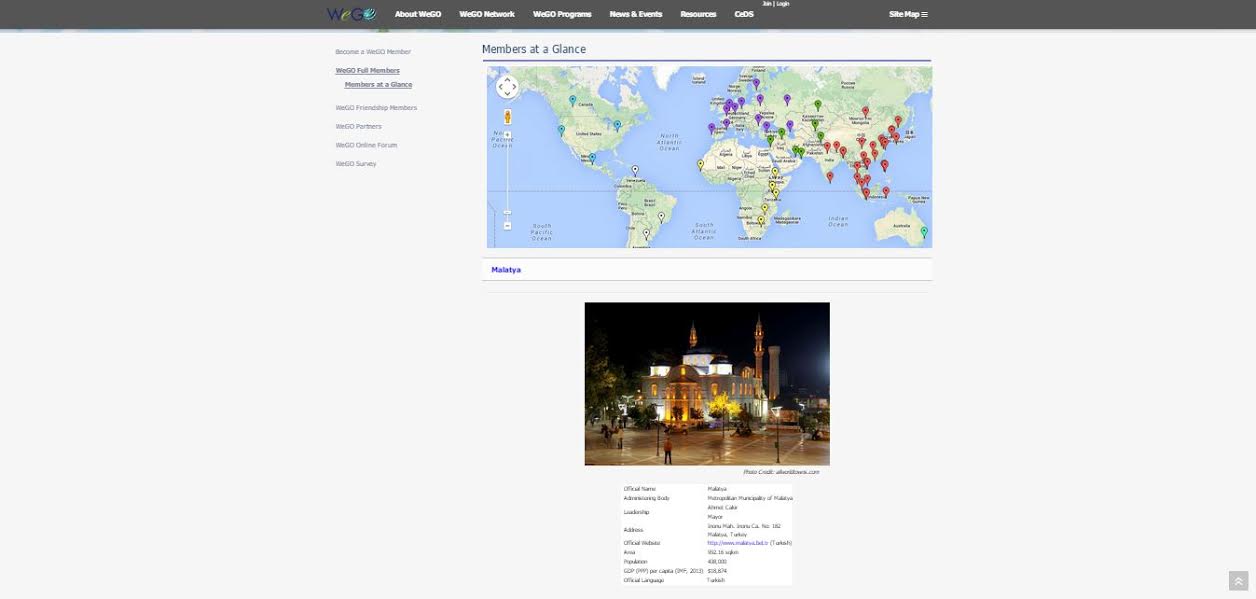Viewport: 1256px width, 599px height.
Task: Select the Street View pegman icon
Action: (x=507, y=116)
